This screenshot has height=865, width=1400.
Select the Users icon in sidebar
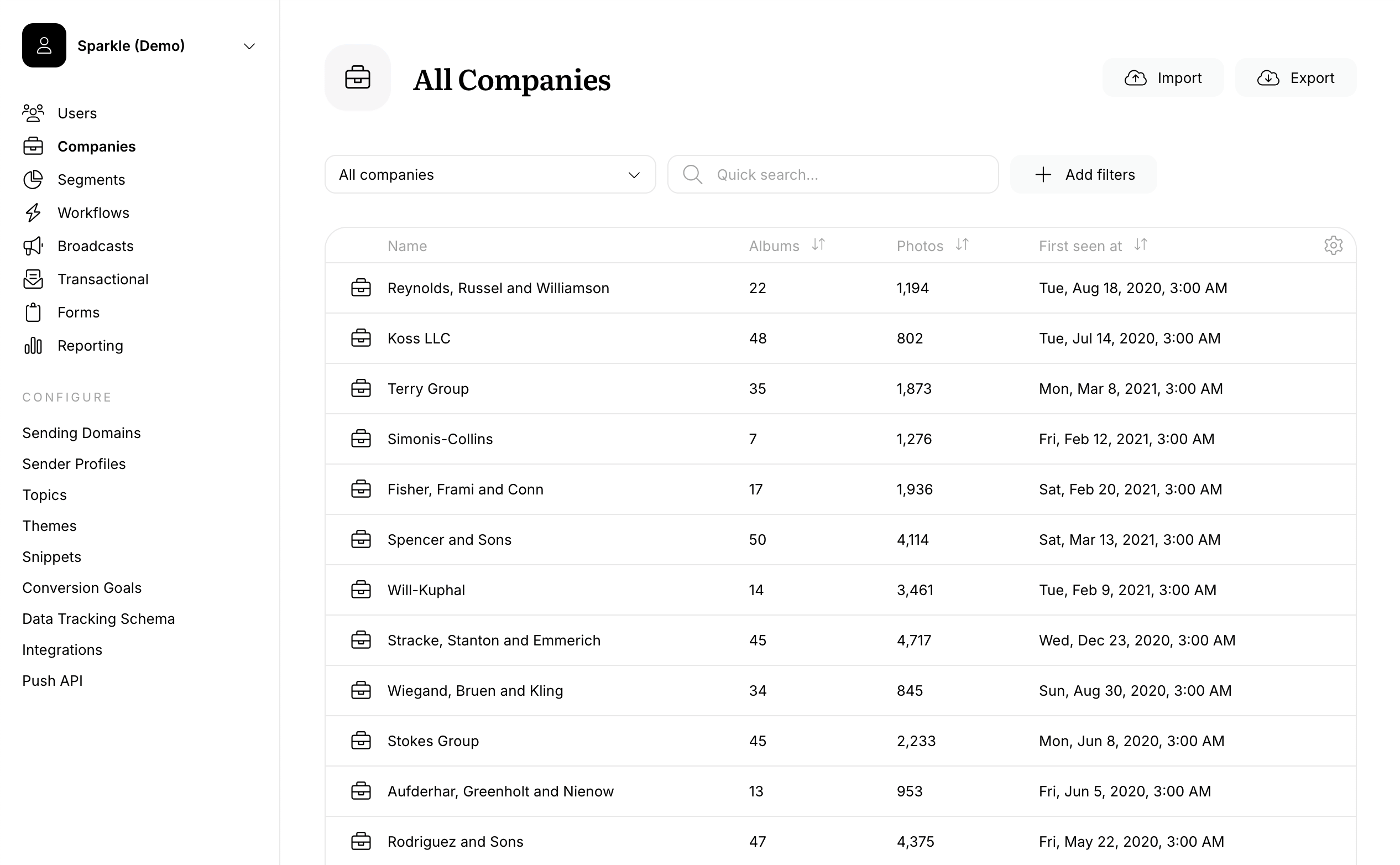click(33, 113)
